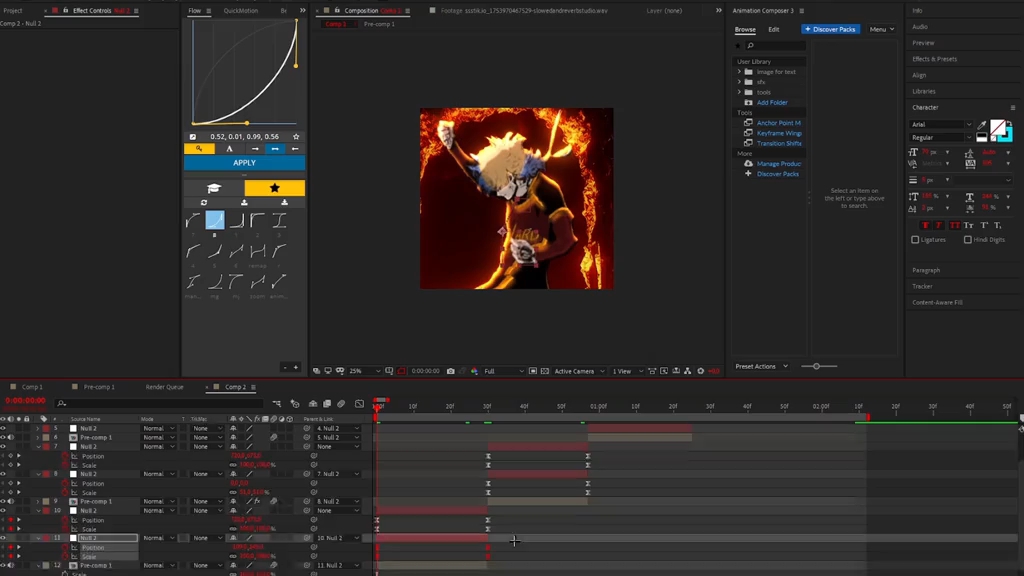Open the magnification 25% dropdown
This screenshot has height=576, width=1024.
coord(364,371)
